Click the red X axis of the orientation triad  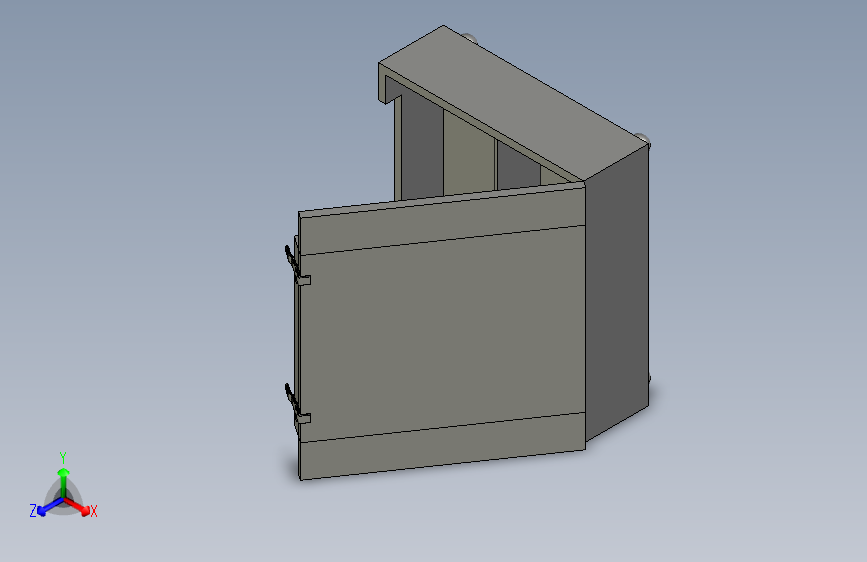[77, 506]
